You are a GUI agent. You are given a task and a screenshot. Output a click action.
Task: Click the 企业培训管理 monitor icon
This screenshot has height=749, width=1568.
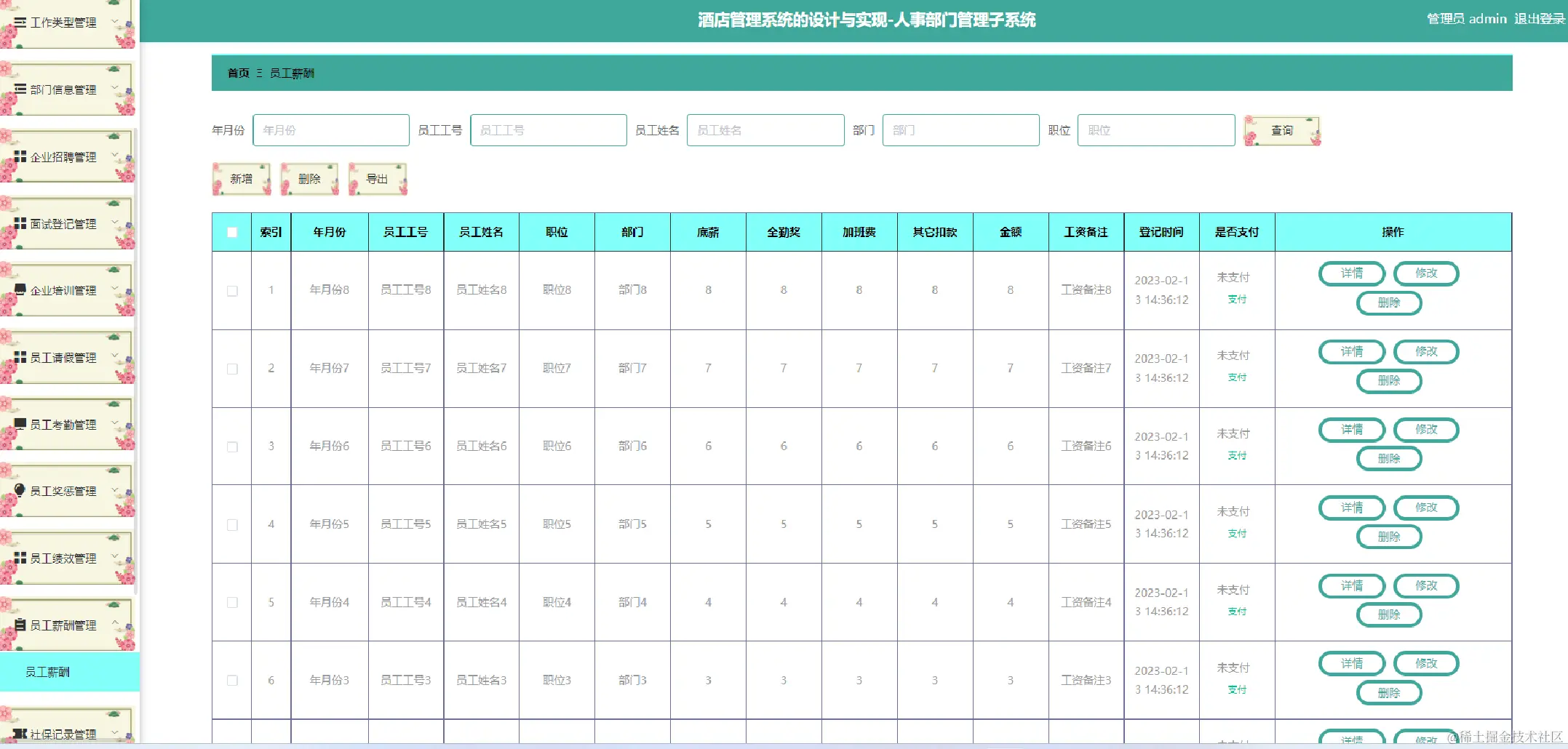tap(20, 290)
